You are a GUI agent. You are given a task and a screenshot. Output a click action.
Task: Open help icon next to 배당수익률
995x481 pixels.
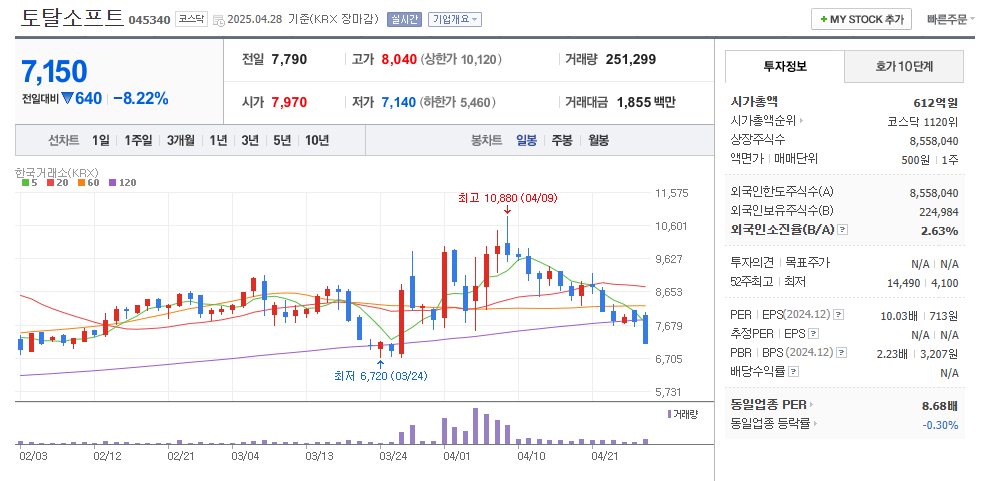793,372
